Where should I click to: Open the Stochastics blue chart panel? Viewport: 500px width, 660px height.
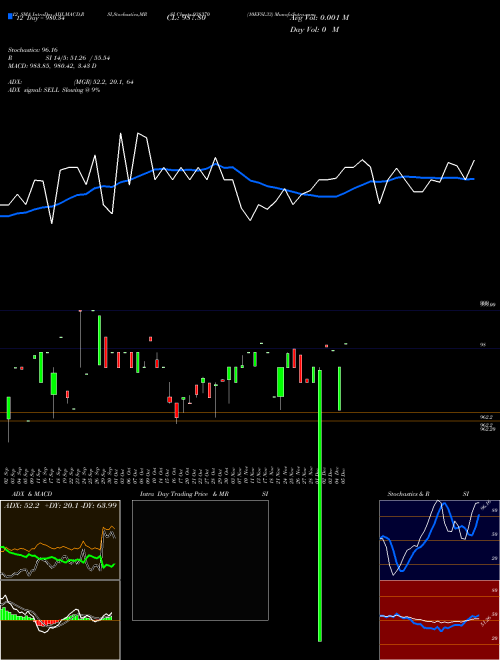point(439,540)
